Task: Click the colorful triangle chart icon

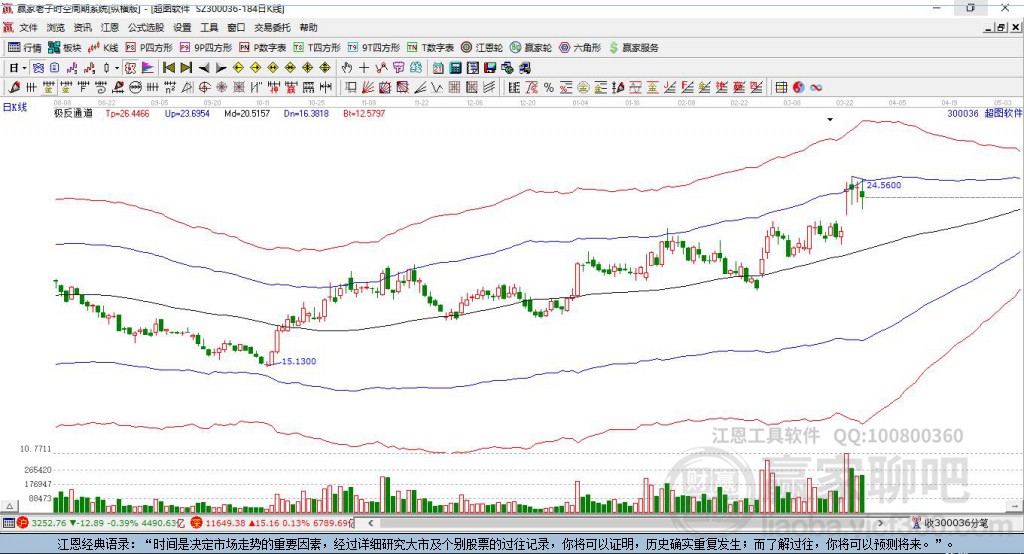Action: tap(148, 68)
